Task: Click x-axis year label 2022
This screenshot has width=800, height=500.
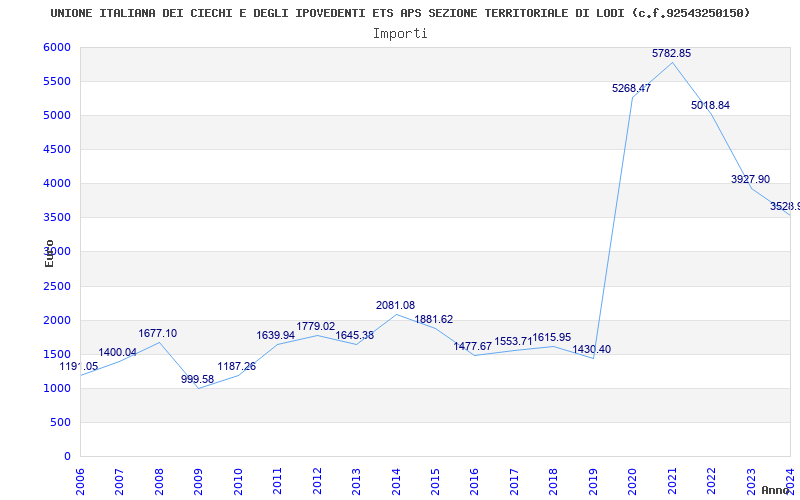Action: coord(712,481)
